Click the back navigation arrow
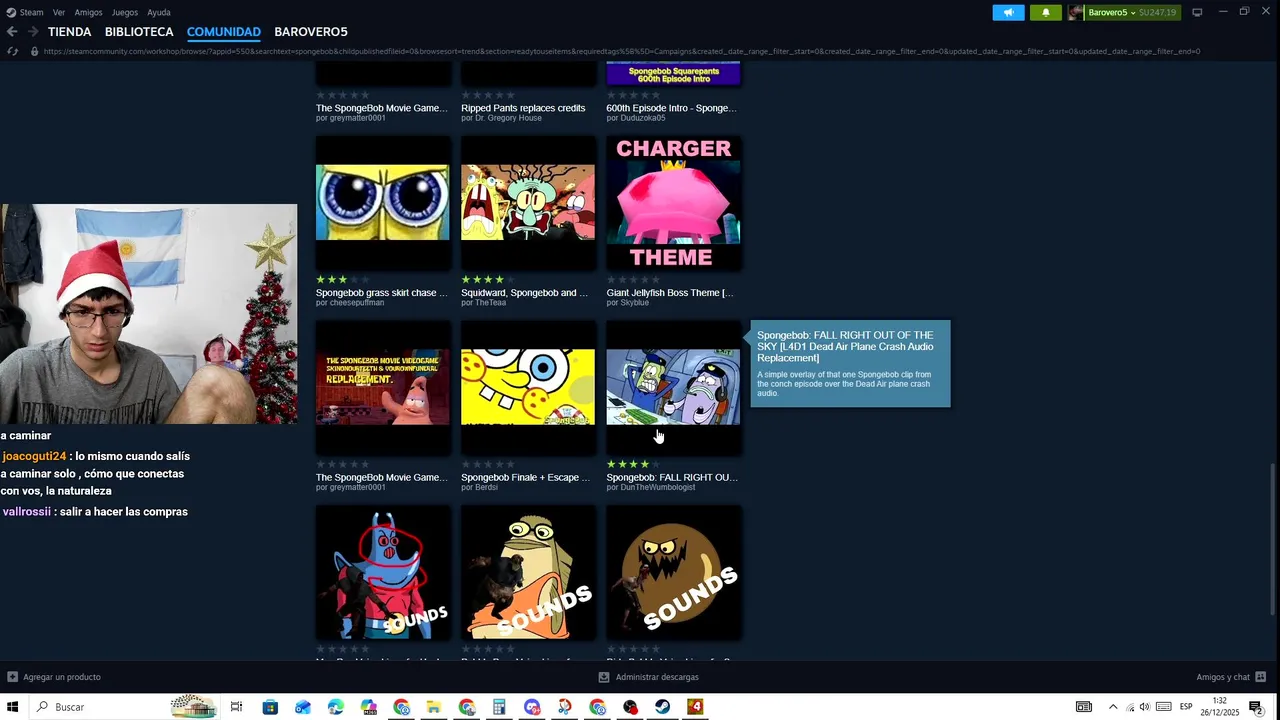 pyautogui.click(x=12, y=32)
